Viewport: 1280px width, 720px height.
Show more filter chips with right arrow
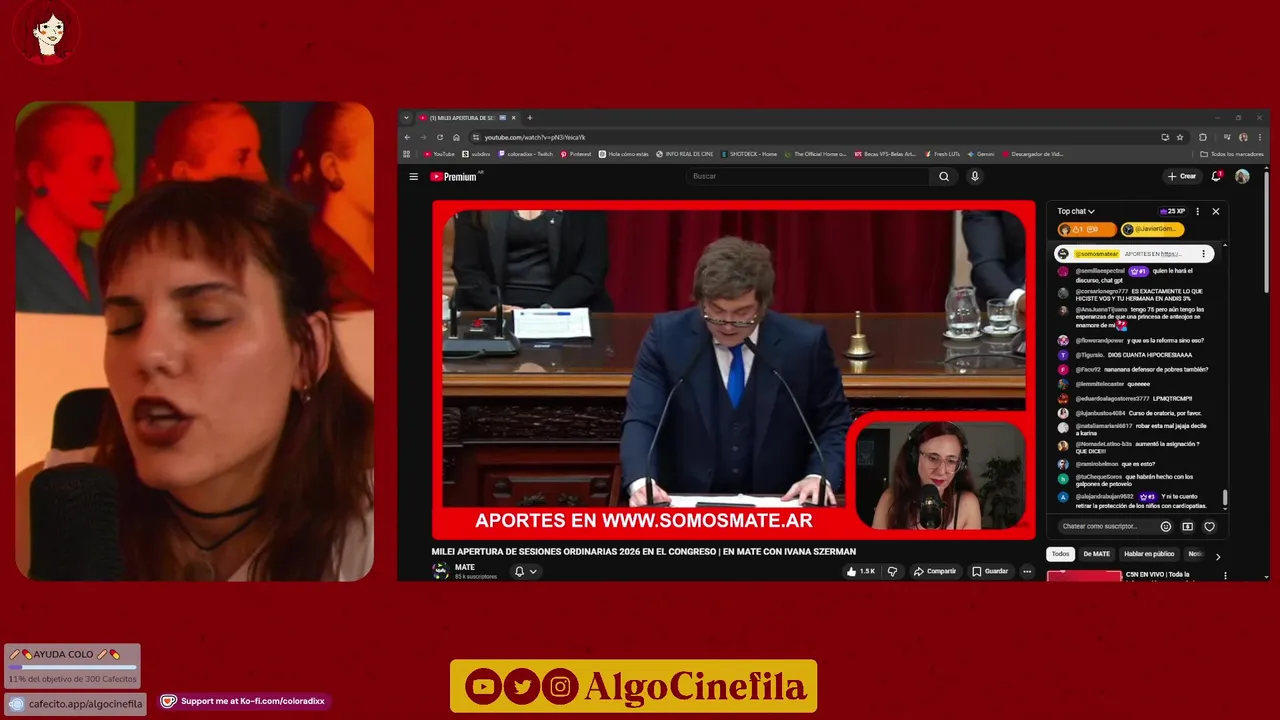click(x=1217, y=556)
